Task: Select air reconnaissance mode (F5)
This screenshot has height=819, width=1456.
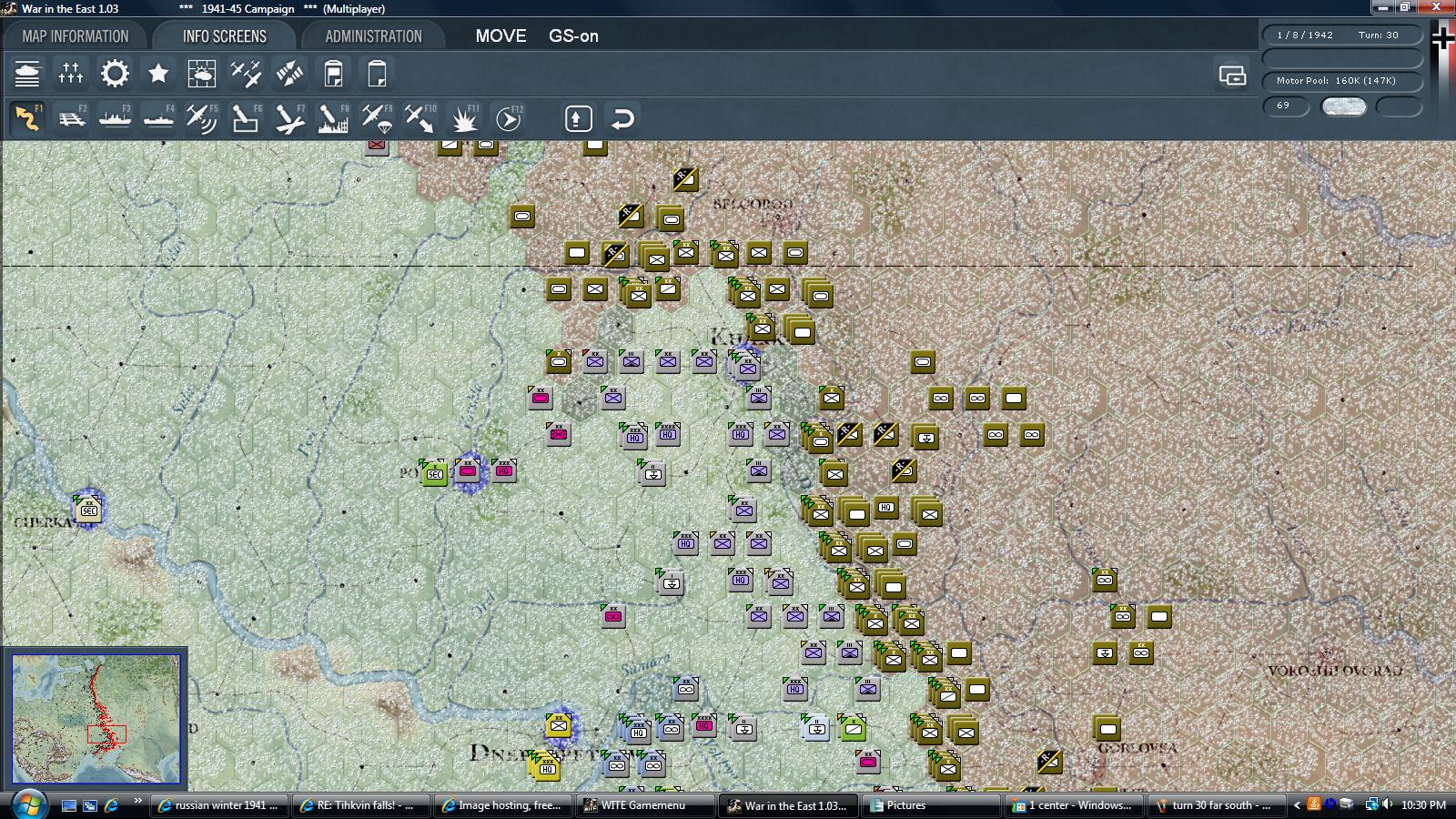Action: click(x=201, y=116)
